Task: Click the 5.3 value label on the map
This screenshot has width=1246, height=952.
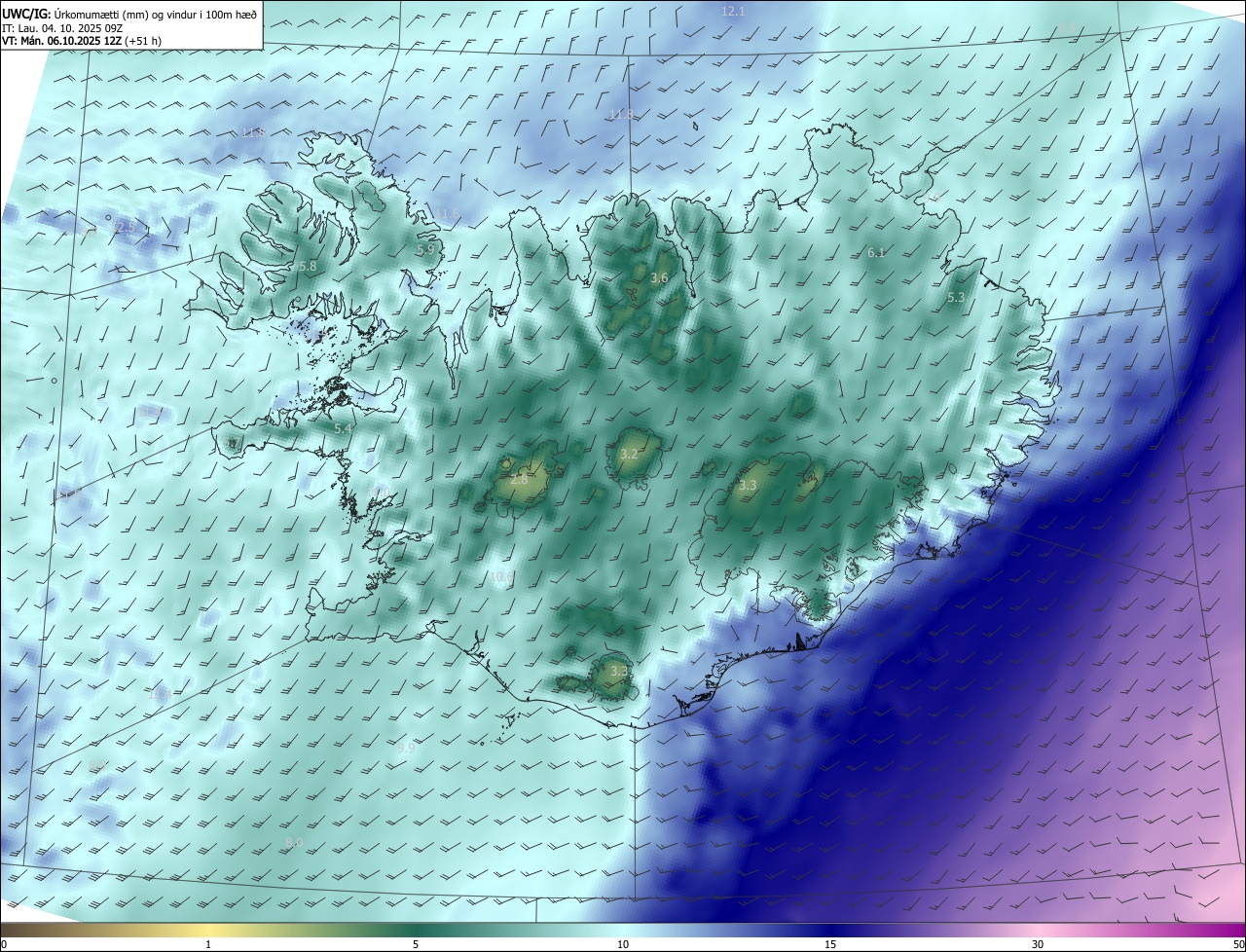Action: pos(956,298)
